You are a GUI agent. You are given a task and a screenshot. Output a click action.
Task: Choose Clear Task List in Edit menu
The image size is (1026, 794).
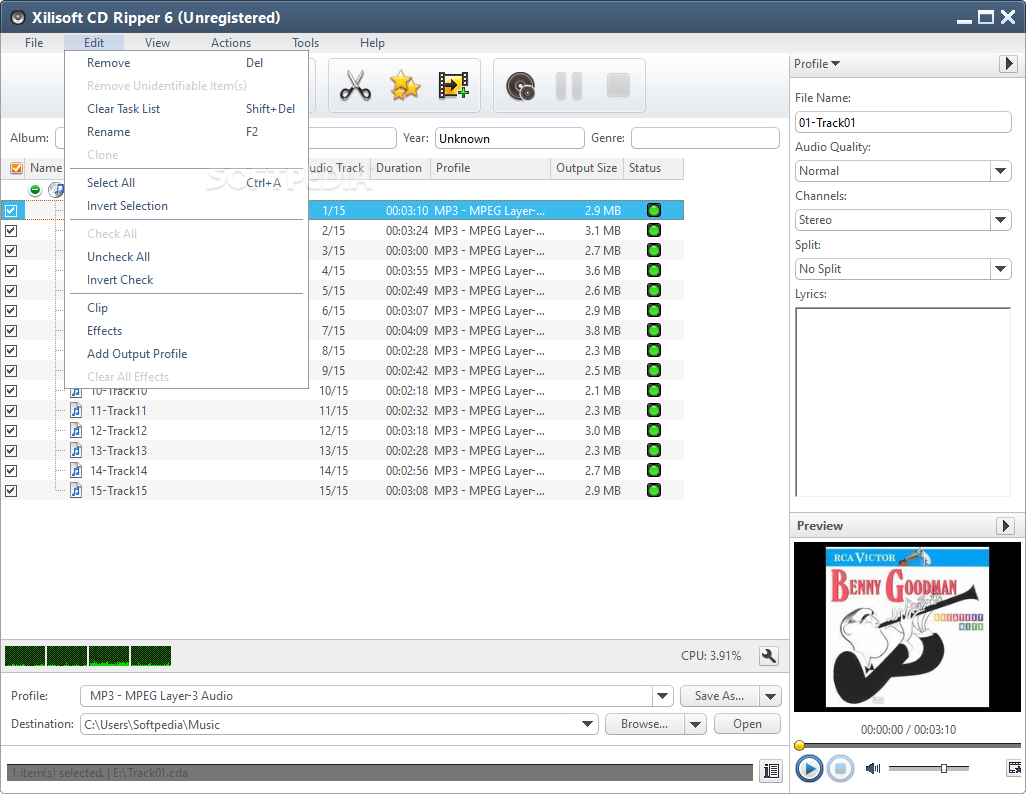point(186,109)
